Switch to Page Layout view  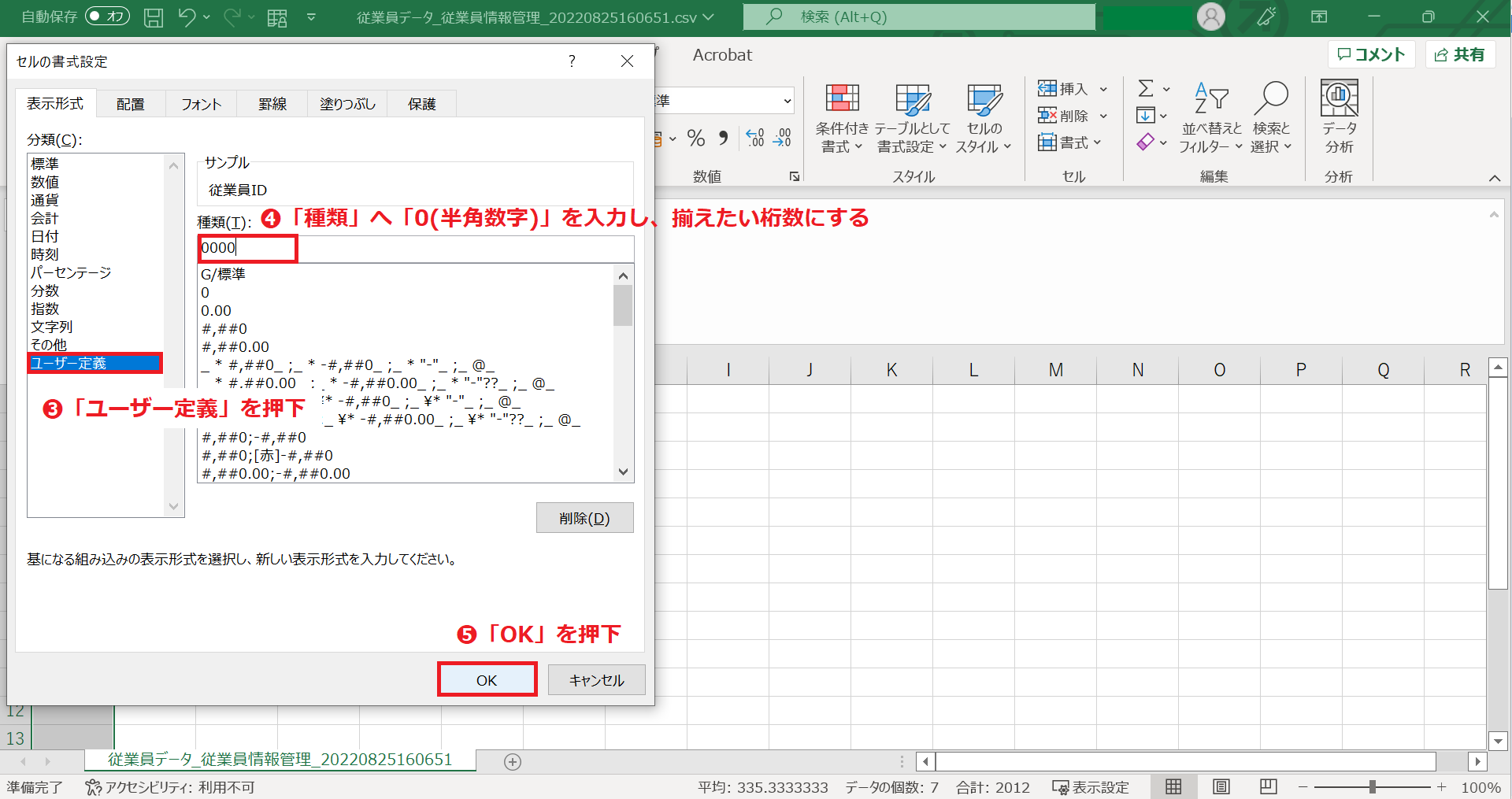click(1221, 786)
